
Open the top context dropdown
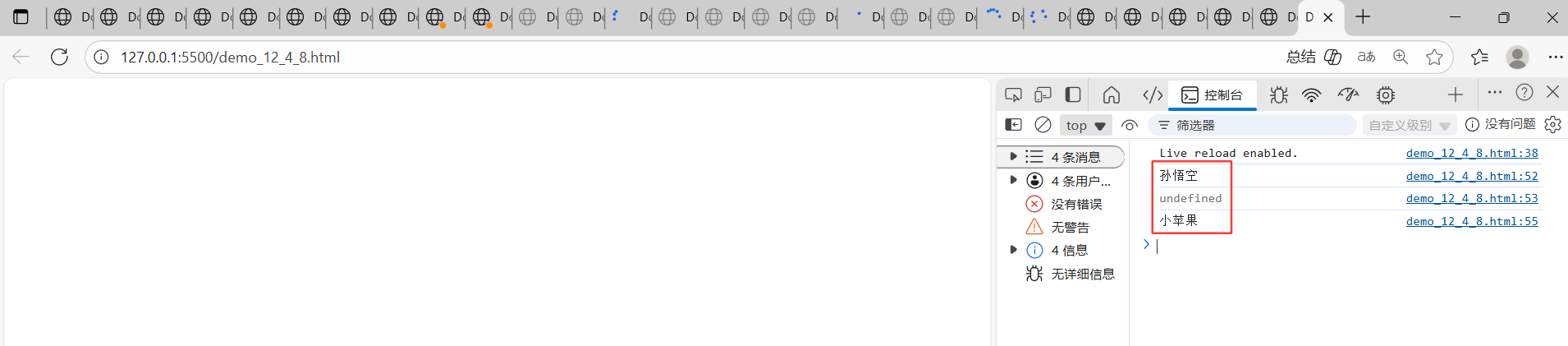(1086, 126)
